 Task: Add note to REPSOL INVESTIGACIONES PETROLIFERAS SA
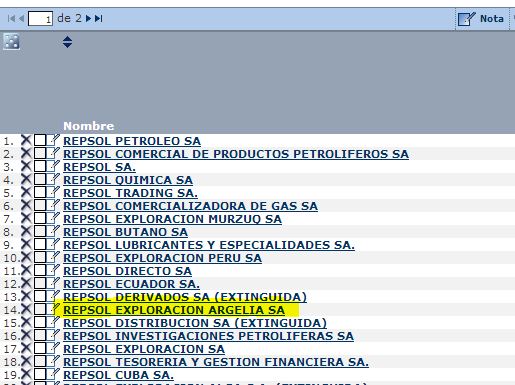pos(54,335)
